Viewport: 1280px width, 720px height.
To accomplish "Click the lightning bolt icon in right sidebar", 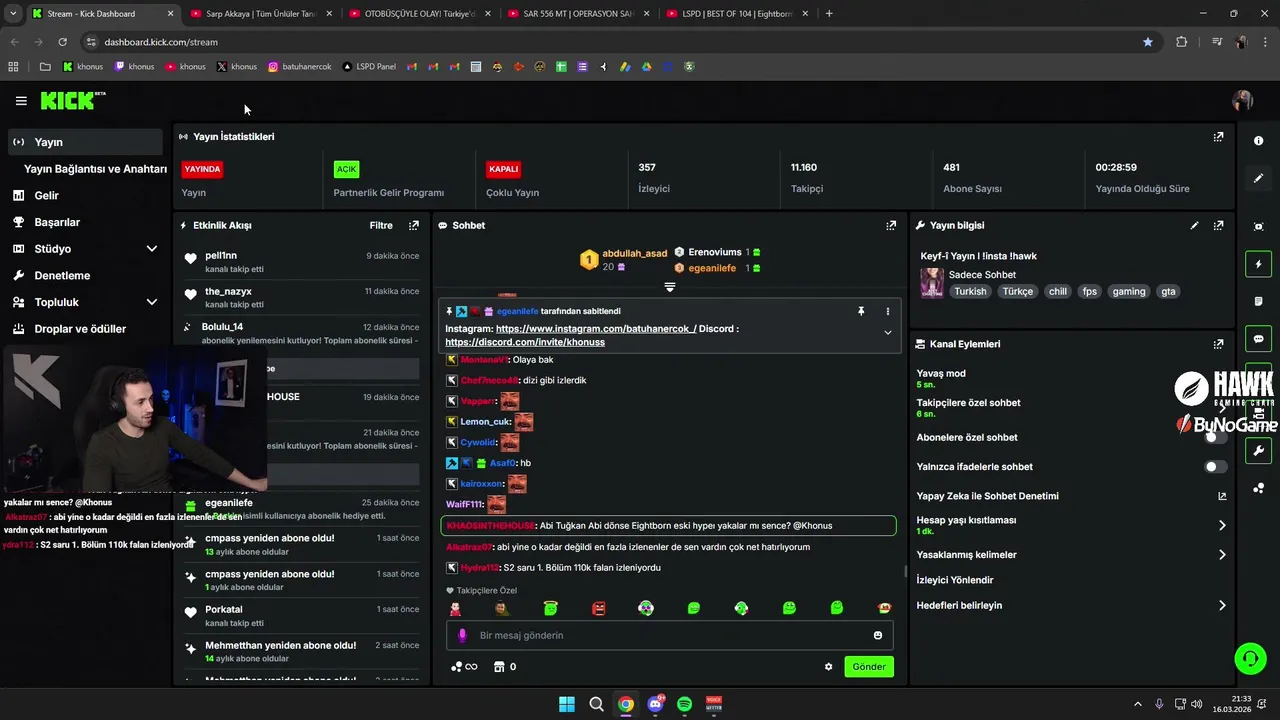I will [x=1258, y=264].
